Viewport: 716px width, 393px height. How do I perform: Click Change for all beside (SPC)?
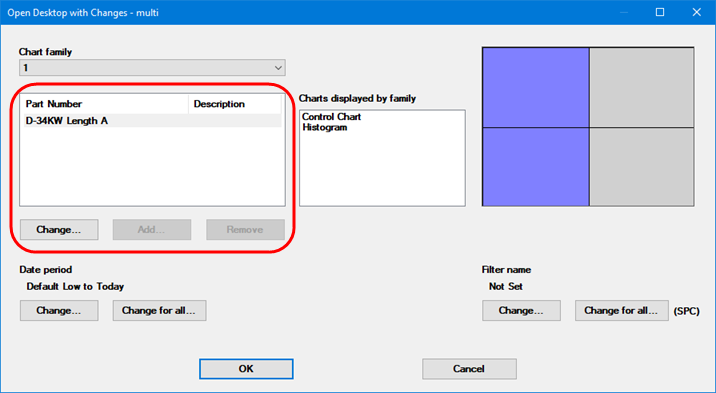tap(621, 310)
